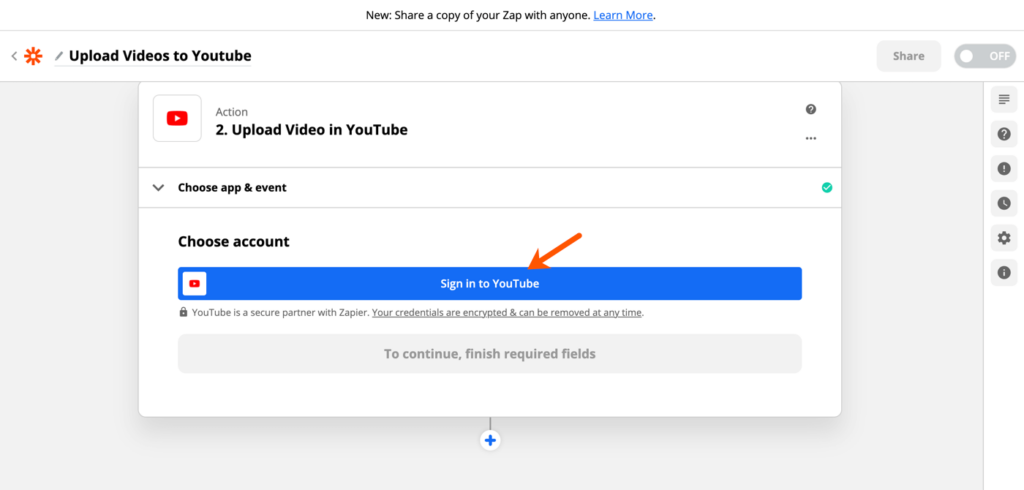This screenshot has width=1024, height=490.
Task: Edit the Zap name with the pencil icon
Action: (59, 56)
